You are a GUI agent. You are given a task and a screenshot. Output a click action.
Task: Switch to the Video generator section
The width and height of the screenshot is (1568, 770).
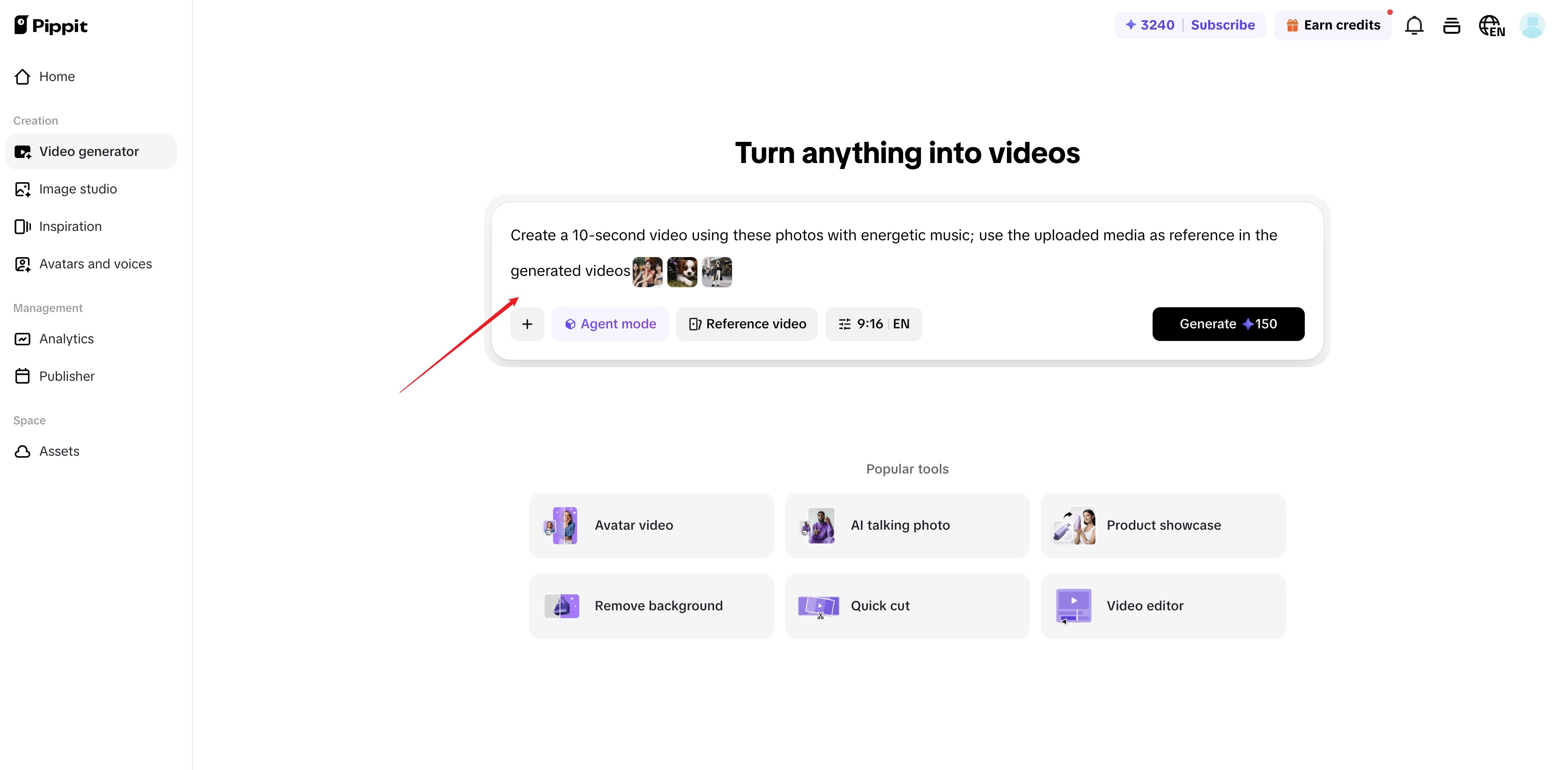pyautogui.click(x=88, y=151)
